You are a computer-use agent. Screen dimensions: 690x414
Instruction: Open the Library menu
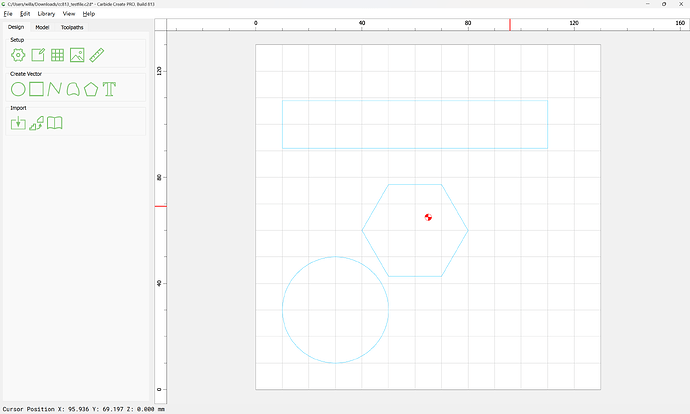click(46, 14)
